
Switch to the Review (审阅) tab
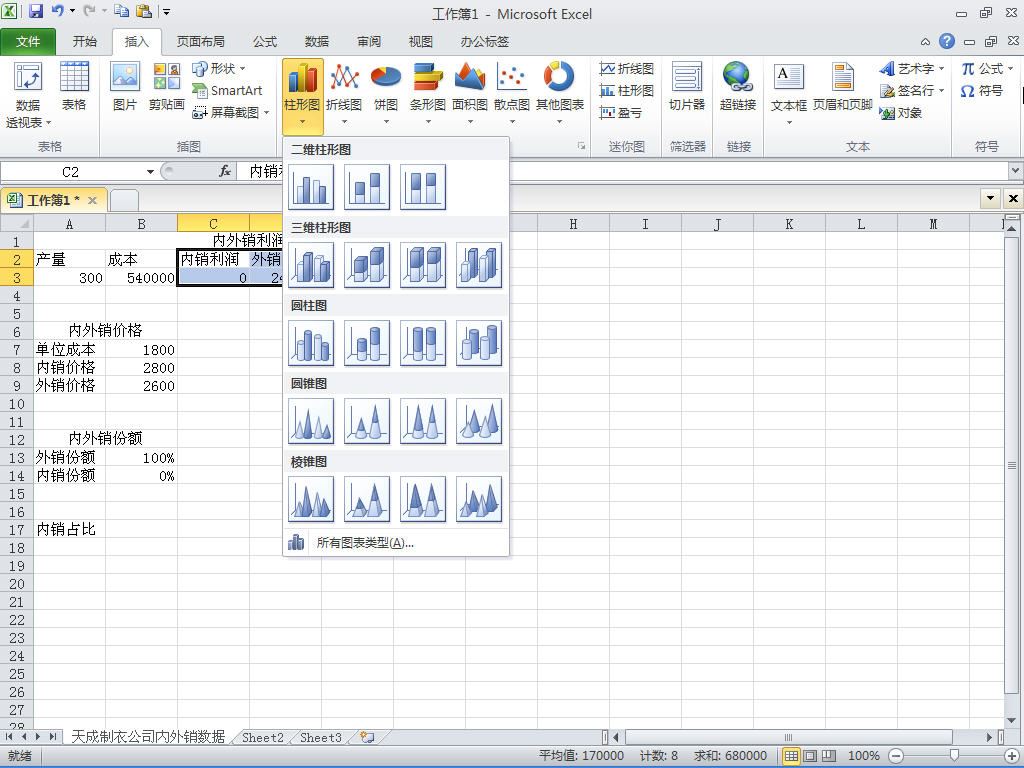coord(369,42)
